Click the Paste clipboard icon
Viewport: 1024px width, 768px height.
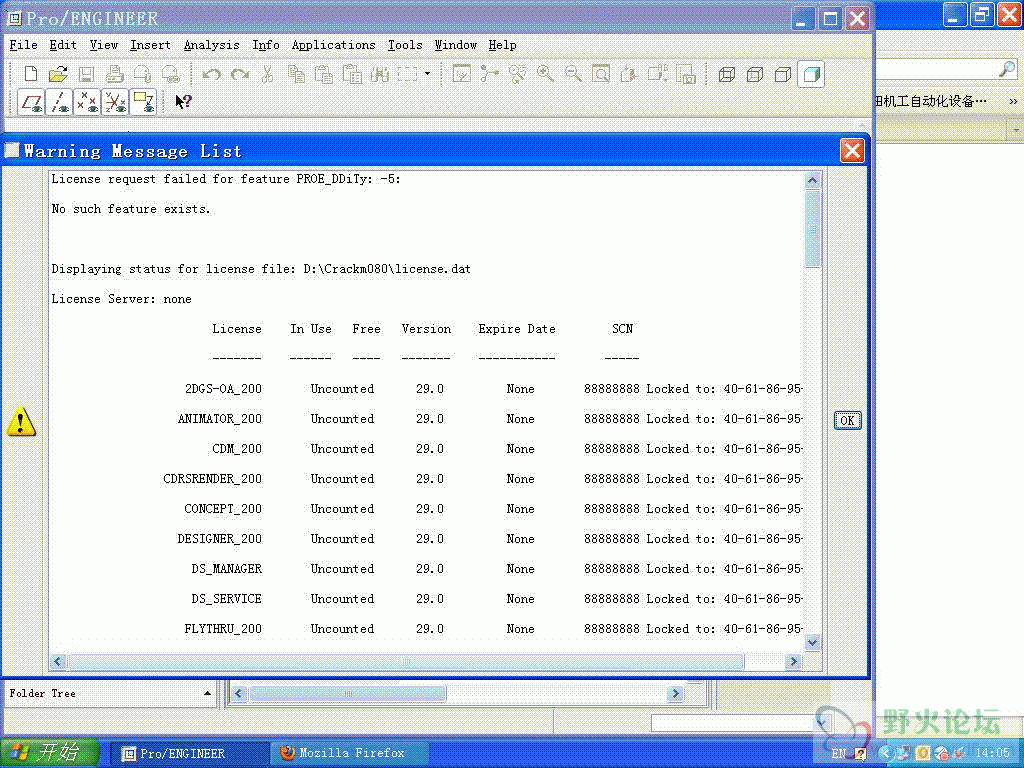click(324, 74)
